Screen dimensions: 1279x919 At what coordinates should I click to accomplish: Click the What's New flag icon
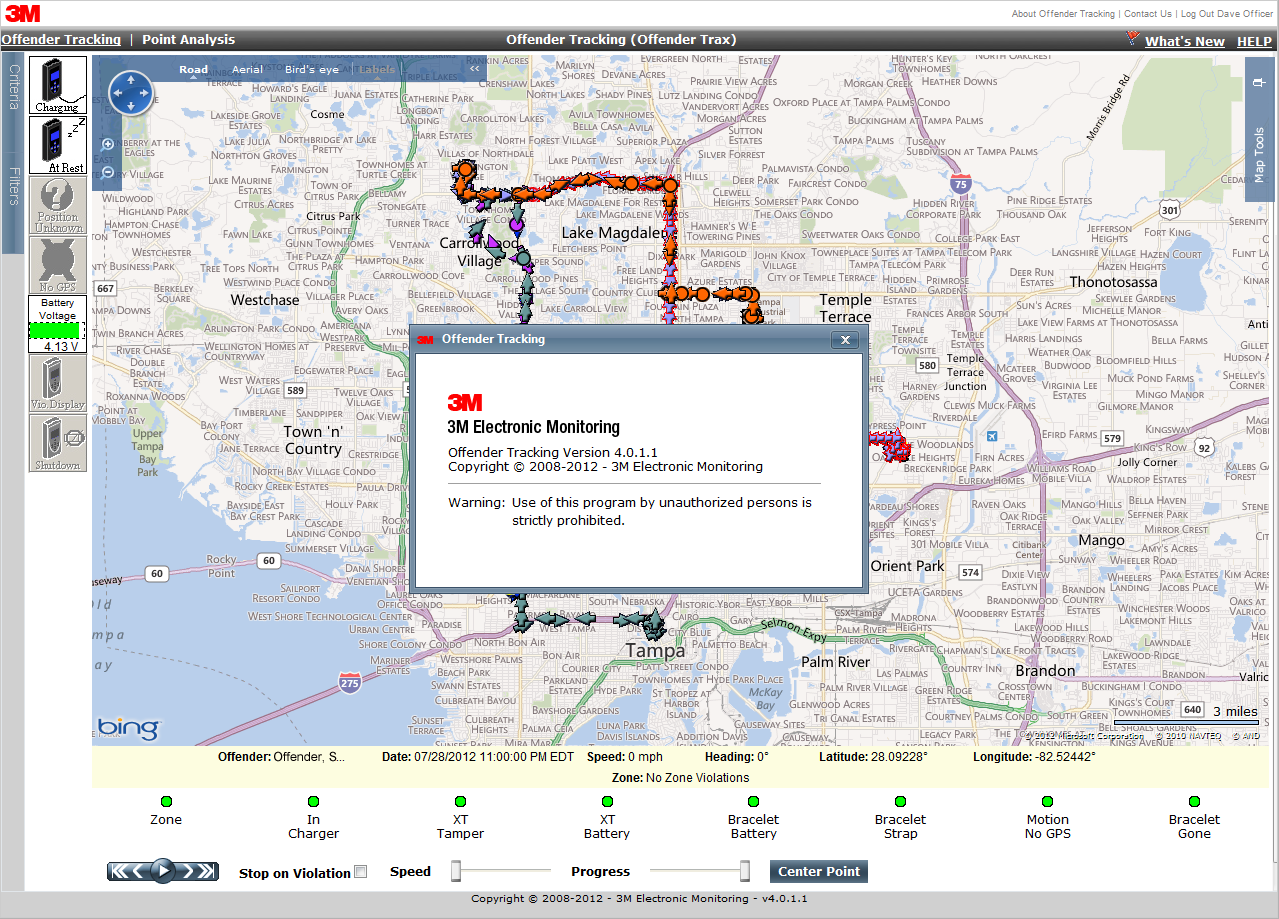[1133, 39]
